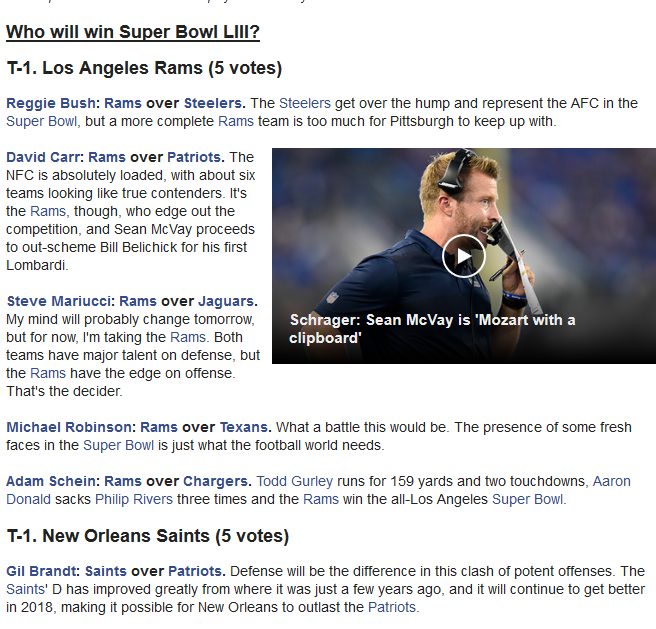Play the Sean McVay video
The image size is (656, 629).
[x=464, y=256]
